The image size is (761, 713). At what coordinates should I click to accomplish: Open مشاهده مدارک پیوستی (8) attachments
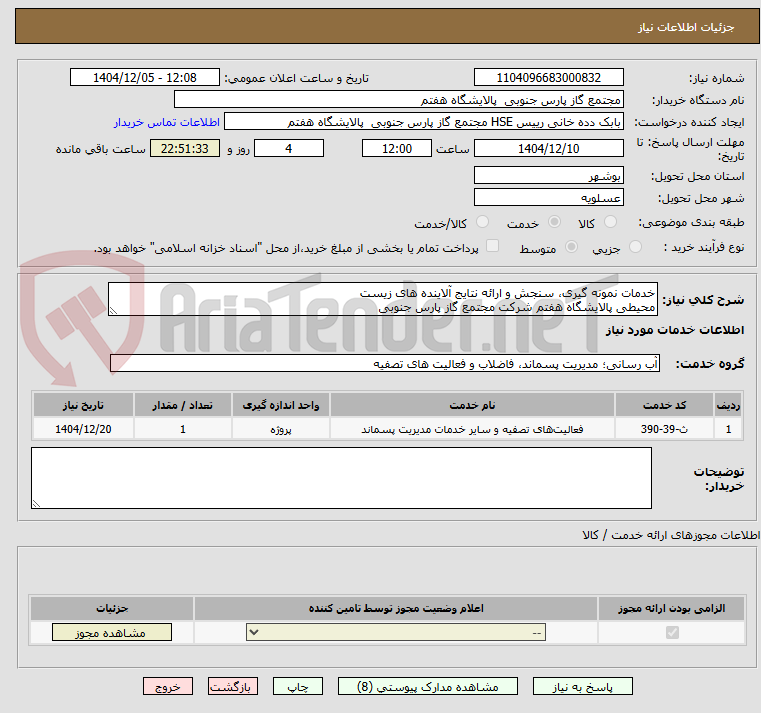pos(428,686)
